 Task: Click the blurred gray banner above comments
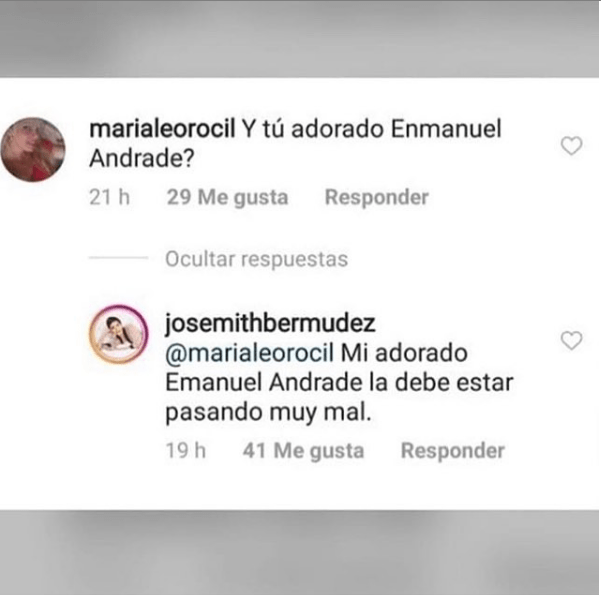[x=299, y=38]
